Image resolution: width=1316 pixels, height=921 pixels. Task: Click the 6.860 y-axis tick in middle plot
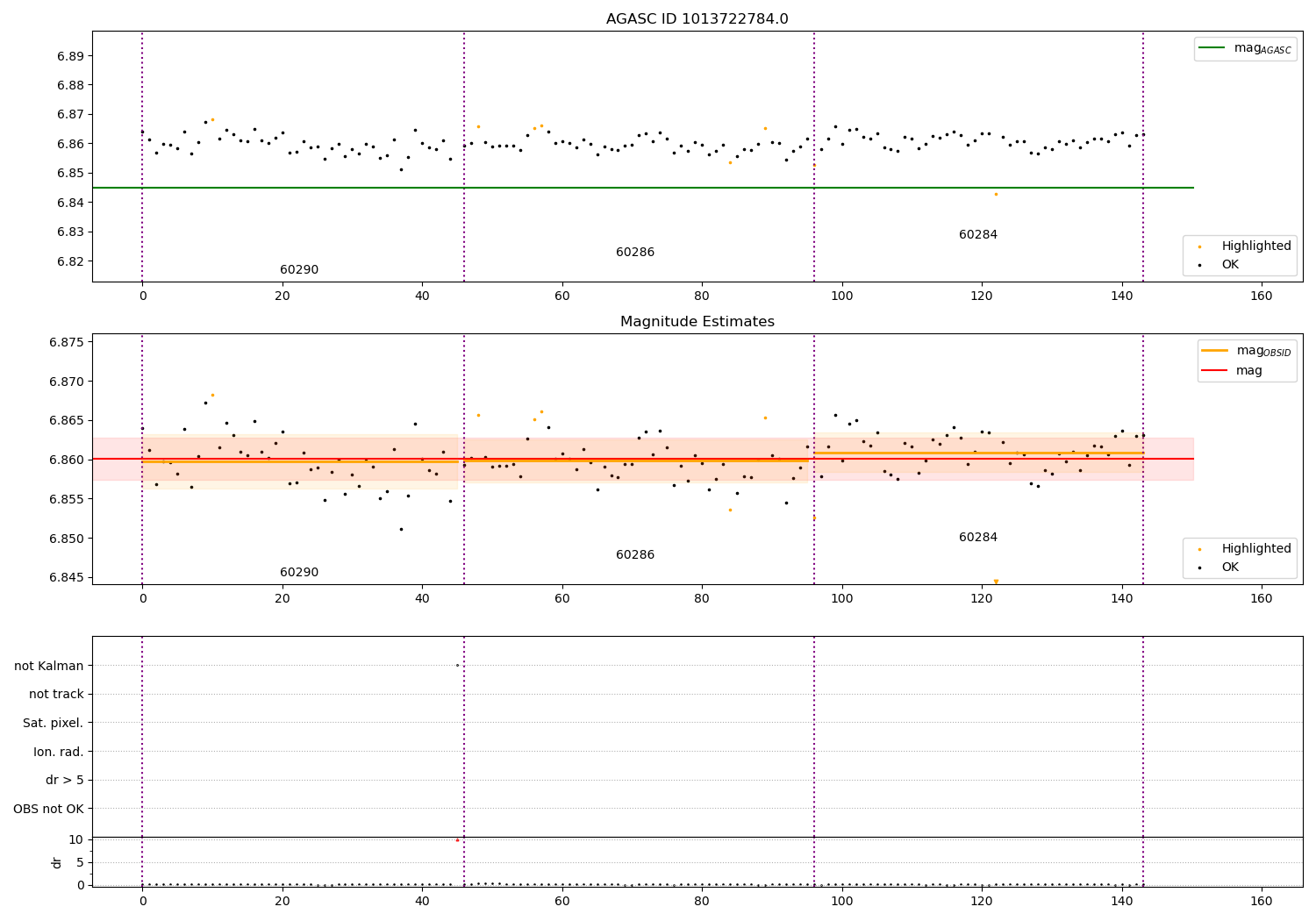pyautogui.click(x=67, y=460)
